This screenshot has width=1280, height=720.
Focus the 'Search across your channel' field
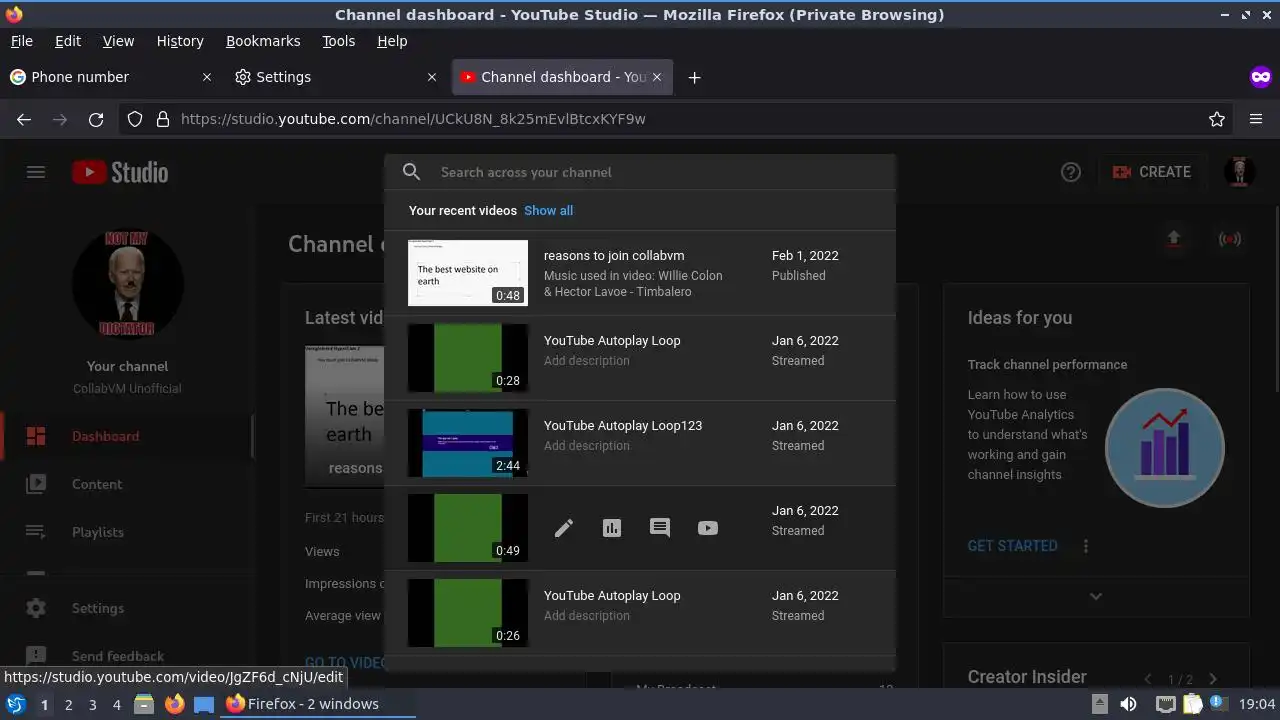coord(660,172)
